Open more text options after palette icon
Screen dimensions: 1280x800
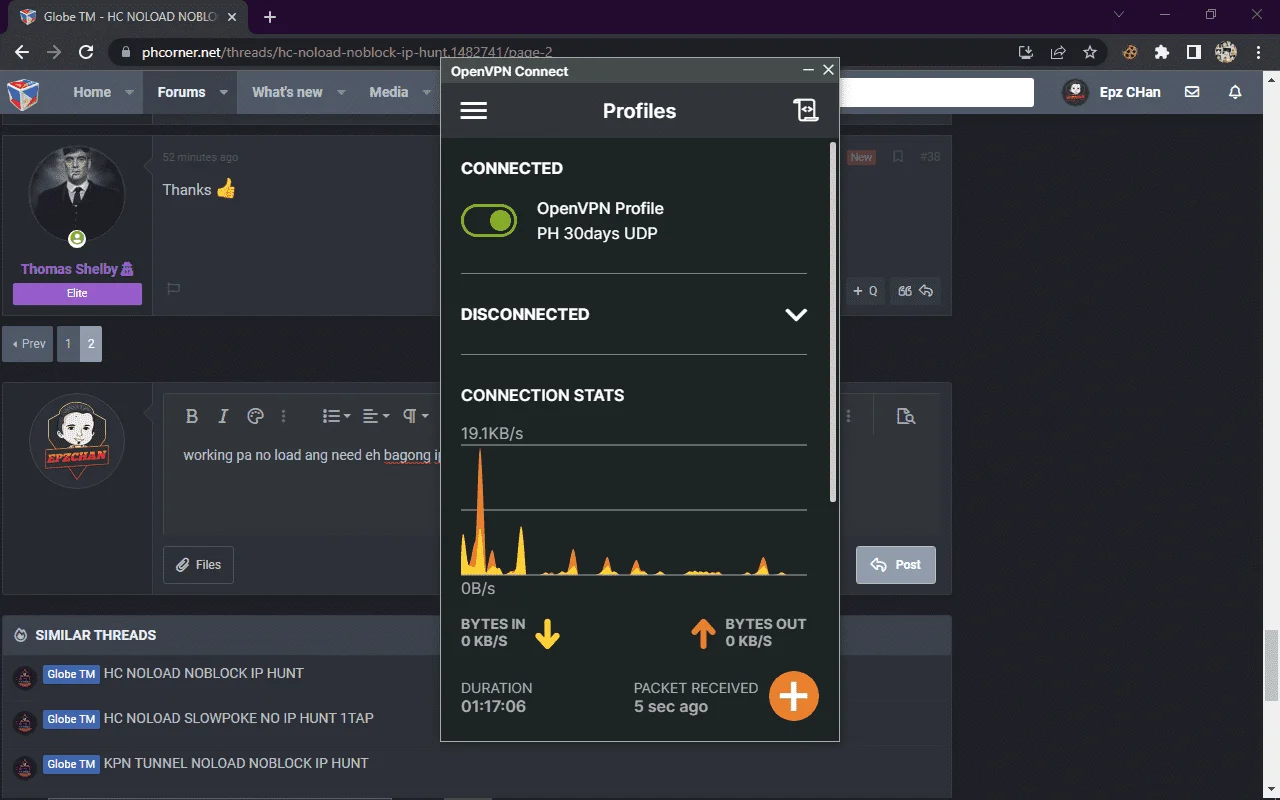[284, 416]
